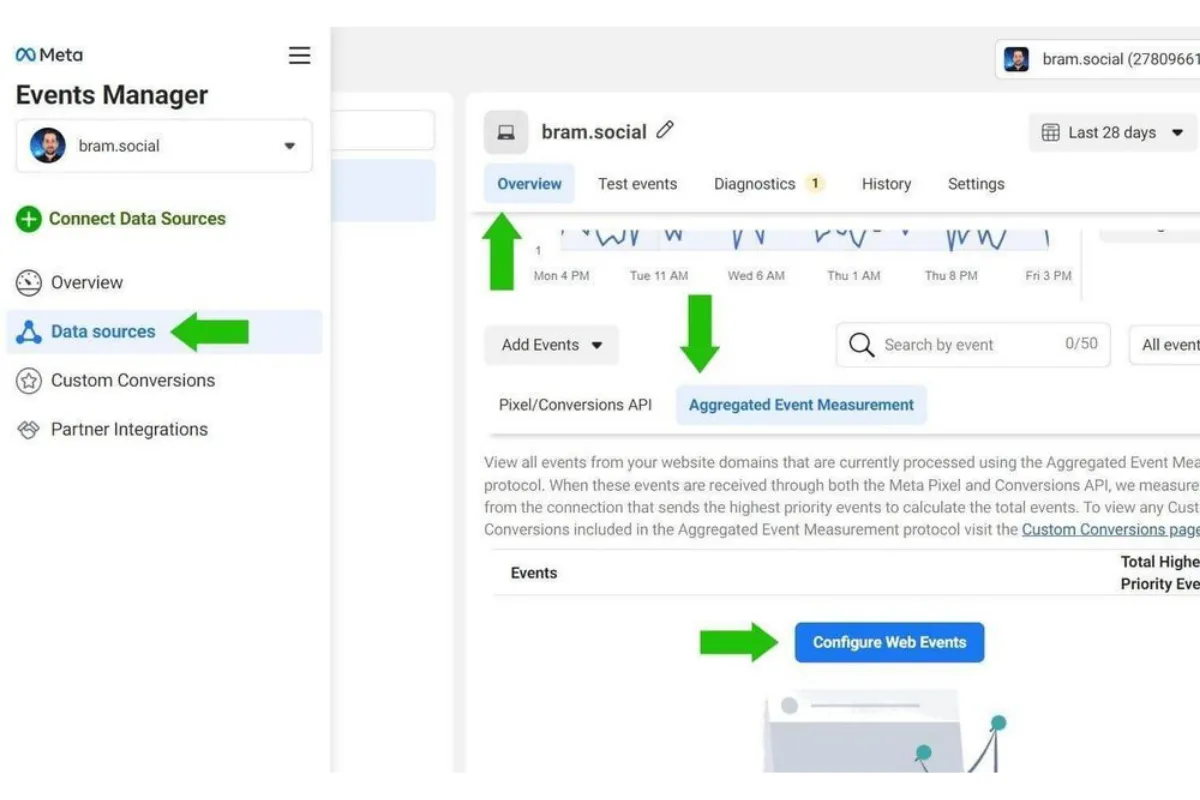Open the Diagnostics tab

754,184
